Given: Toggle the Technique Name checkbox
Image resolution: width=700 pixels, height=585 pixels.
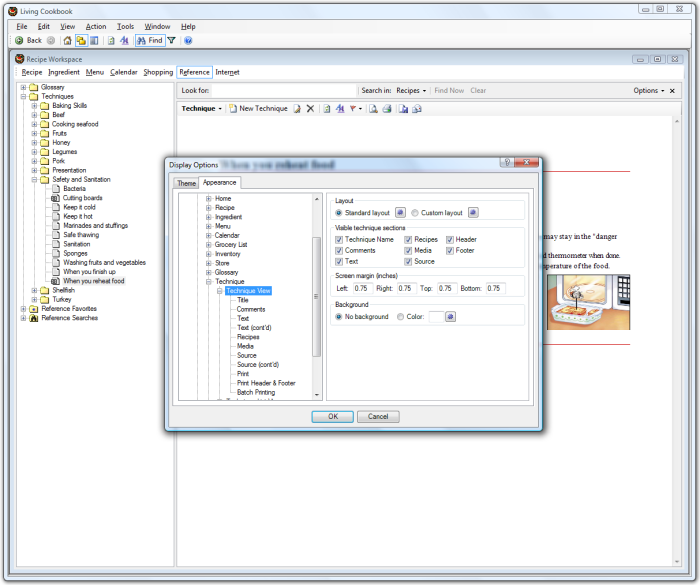Looking at the screenshot, I should coord(339,239).
